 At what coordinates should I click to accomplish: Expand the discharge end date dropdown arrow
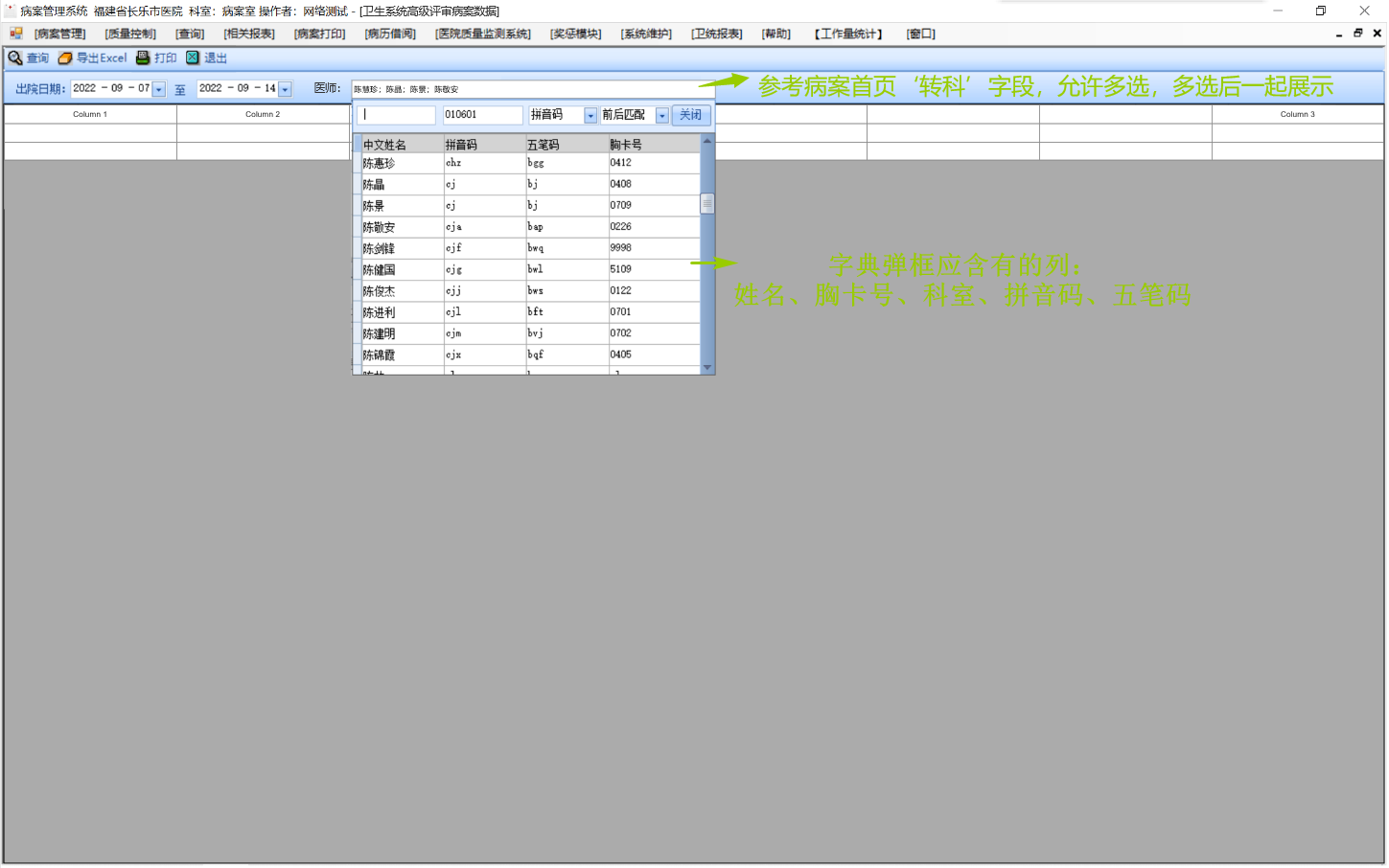tap(285, 89)
